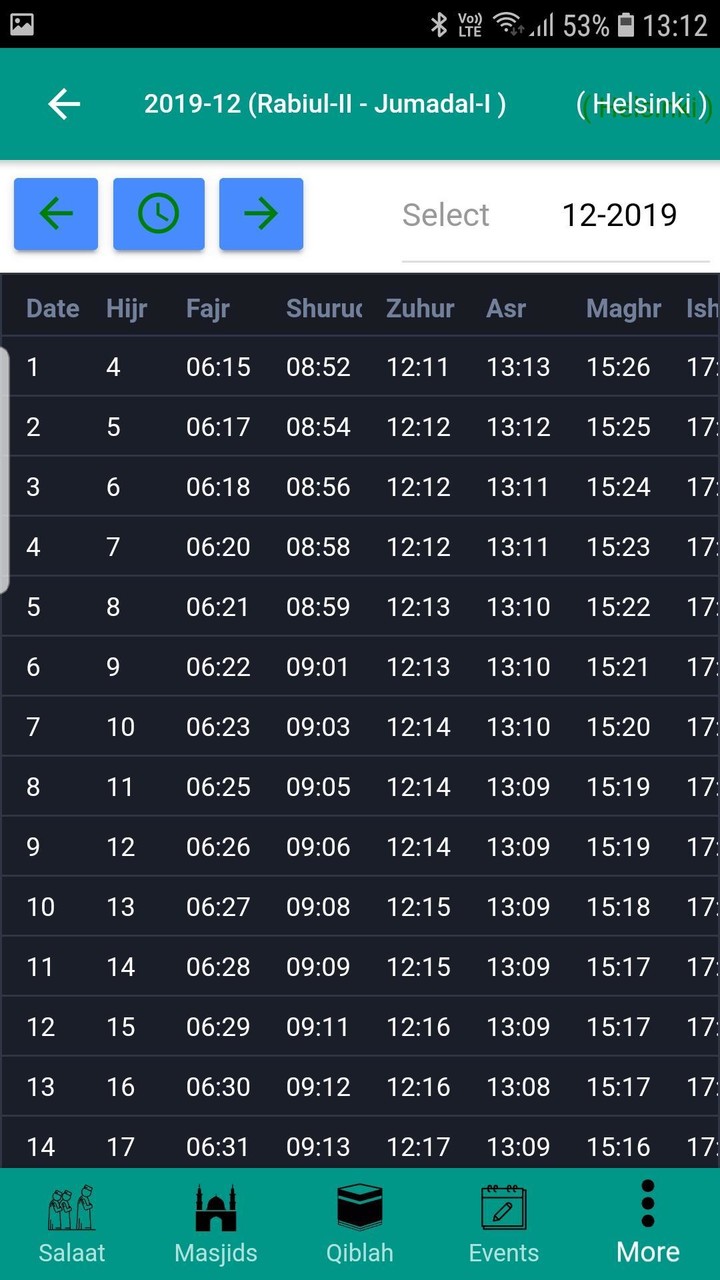The height and width of the screenshot is (1280, 720).
Task: Tap the Helsinki location label
Action: click(x=642, y=104)
